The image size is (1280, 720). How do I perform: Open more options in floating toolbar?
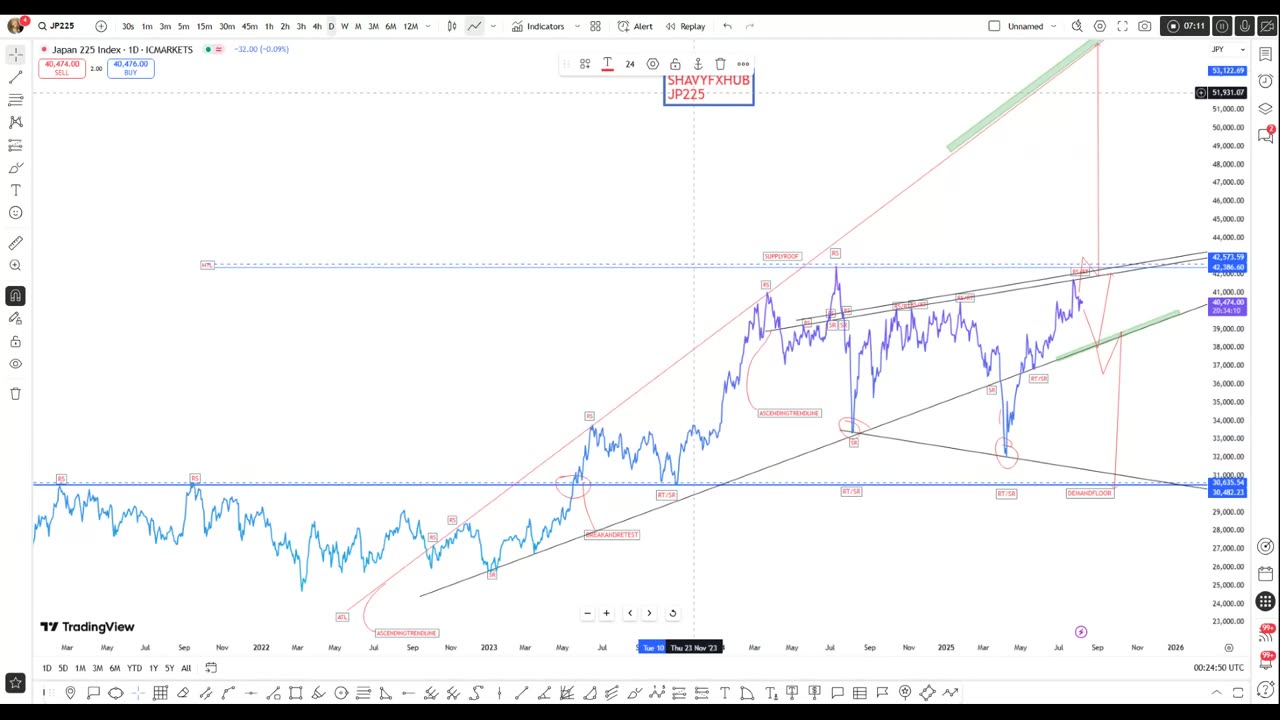pyautogui.click(x=743, y=64)
